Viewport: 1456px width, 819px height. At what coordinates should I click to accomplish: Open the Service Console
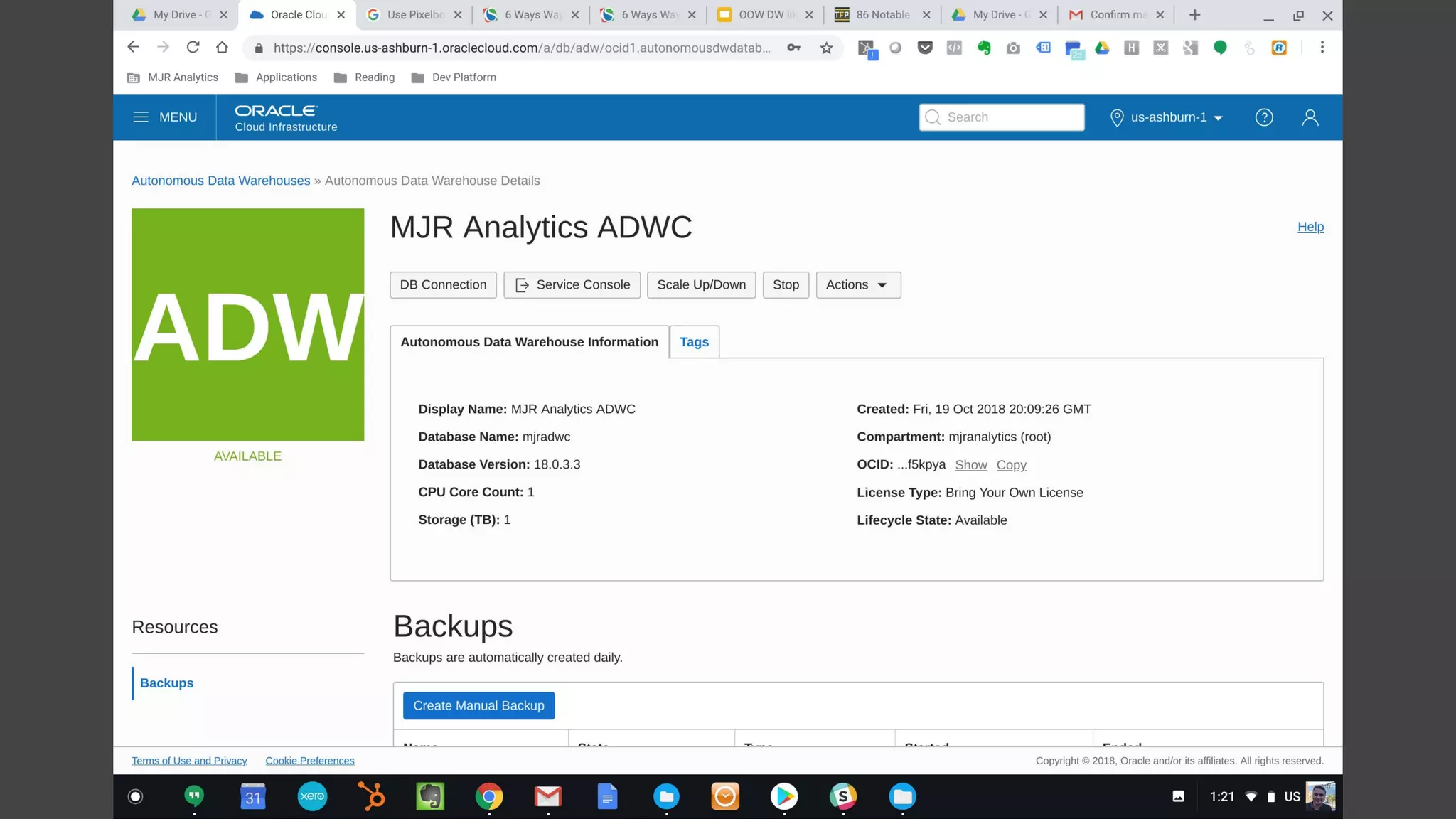572,284
